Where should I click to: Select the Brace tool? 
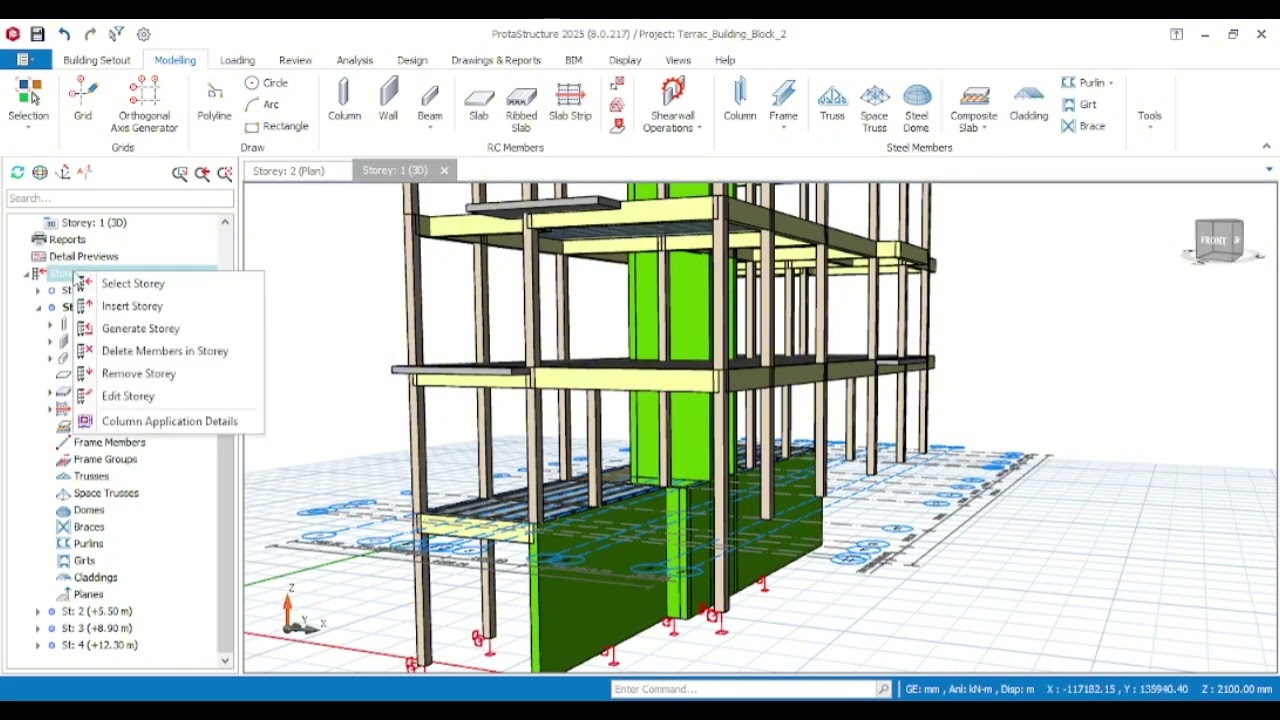tap(1083, 126)
